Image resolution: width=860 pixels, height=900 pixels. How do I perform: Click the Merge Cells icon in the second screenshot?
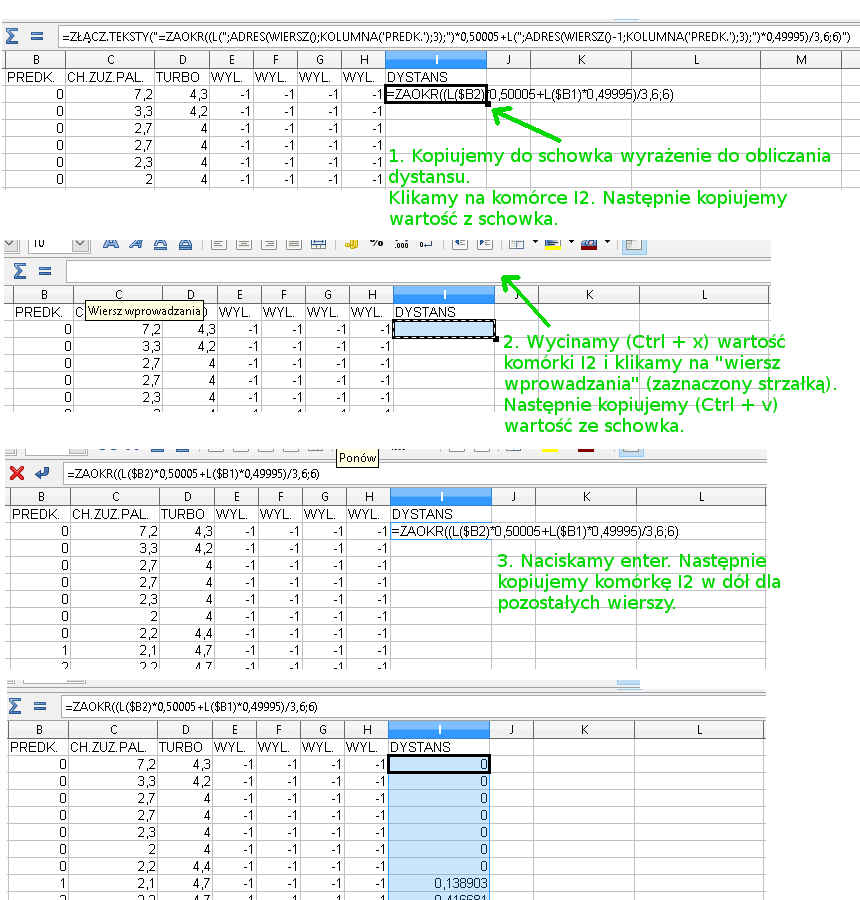(x=319, y=244)
